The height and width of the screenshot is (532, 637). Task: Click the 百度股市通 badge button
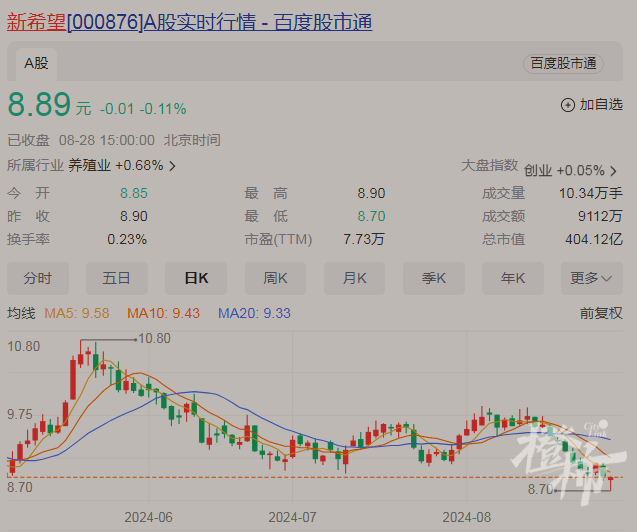pyautogui.click(x=563, y=64)
